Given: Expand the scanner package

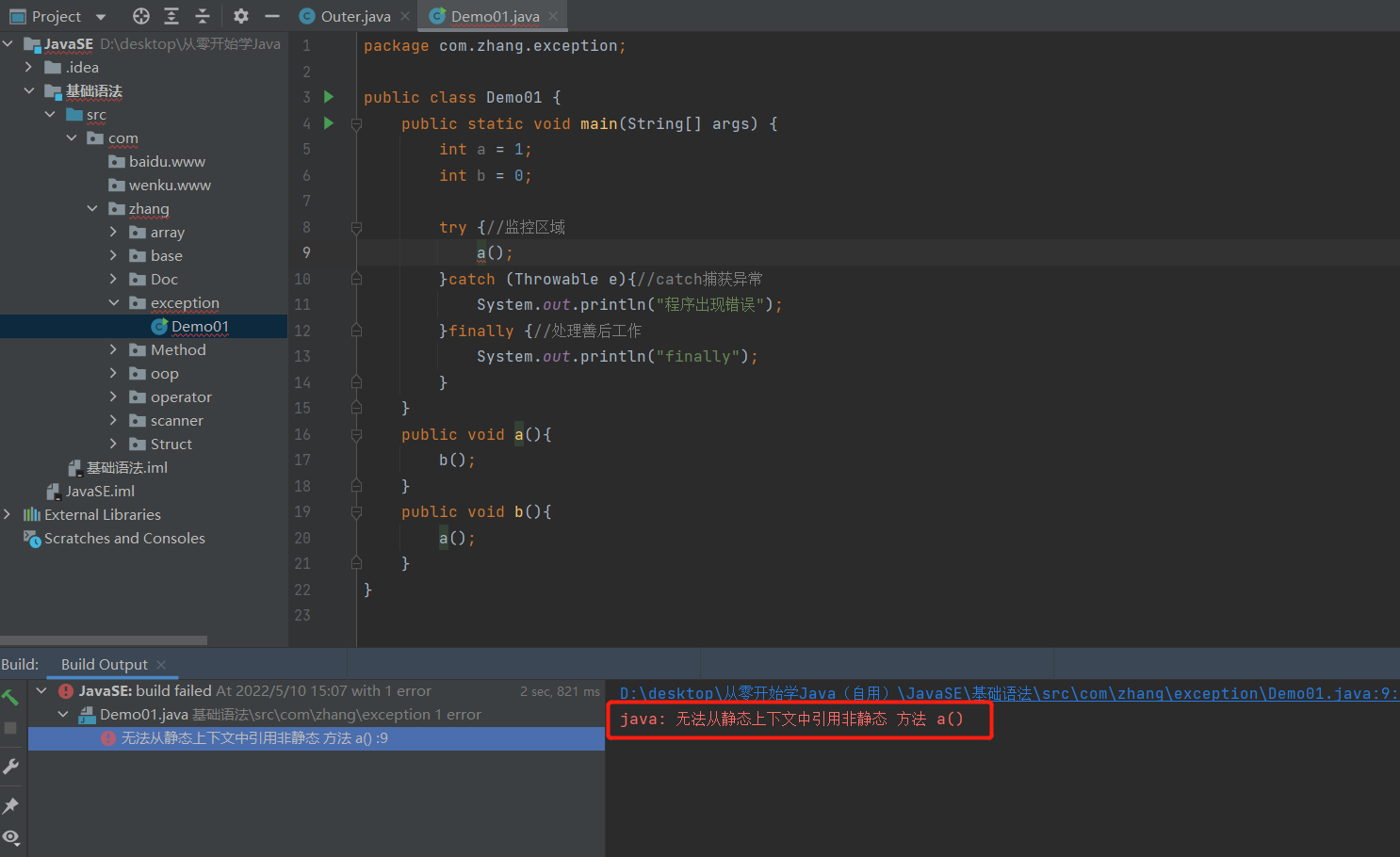Looking at the screenshot, I should pyautogui.click(x=113, y=420).
